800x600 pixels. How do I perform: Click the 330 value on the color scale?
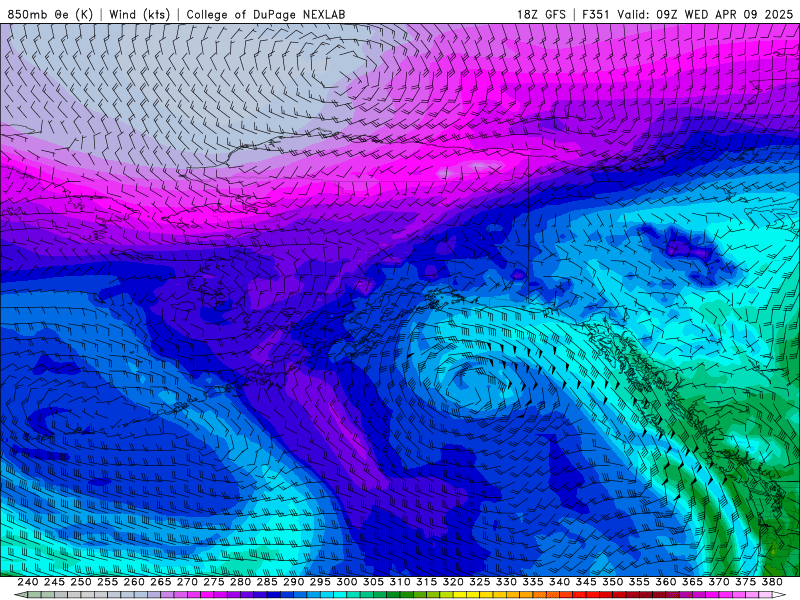(x=506, y=582)
